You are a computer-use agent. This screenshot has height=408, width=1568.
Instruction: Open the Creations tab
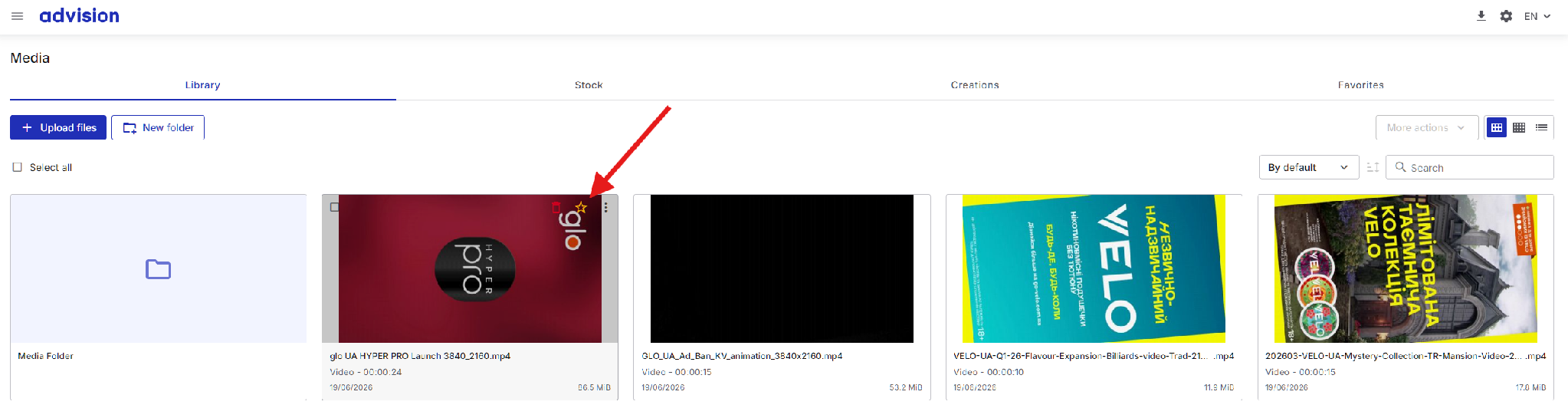[x=975, y=85]
